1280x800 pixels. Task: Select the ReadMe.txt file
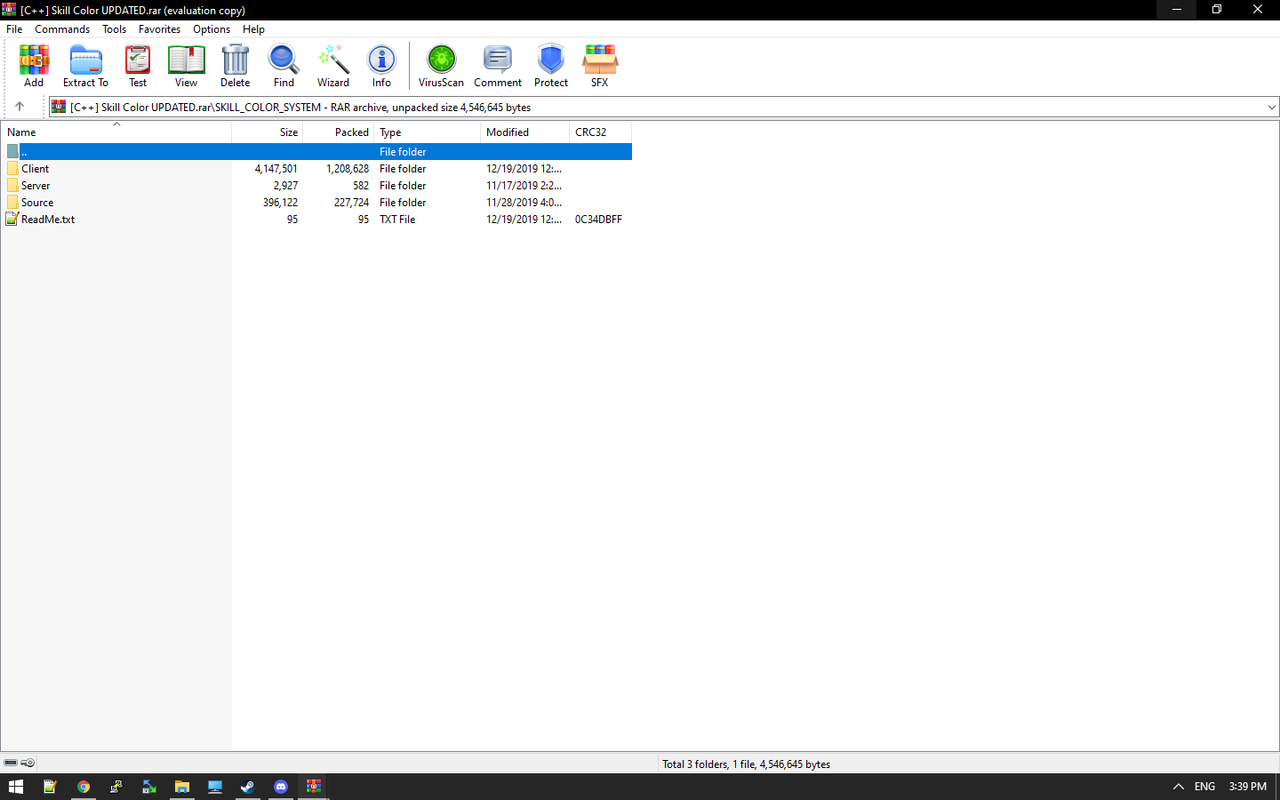point(47,219)
